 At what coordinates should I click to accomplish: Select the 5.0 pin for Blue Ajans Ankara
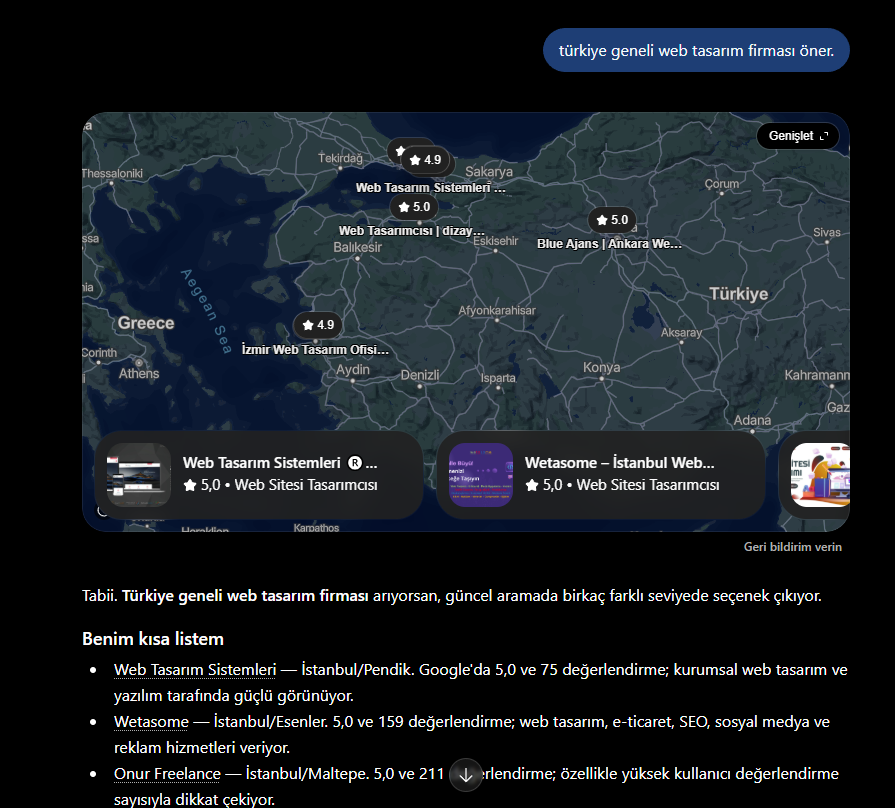tap(612, 220)
